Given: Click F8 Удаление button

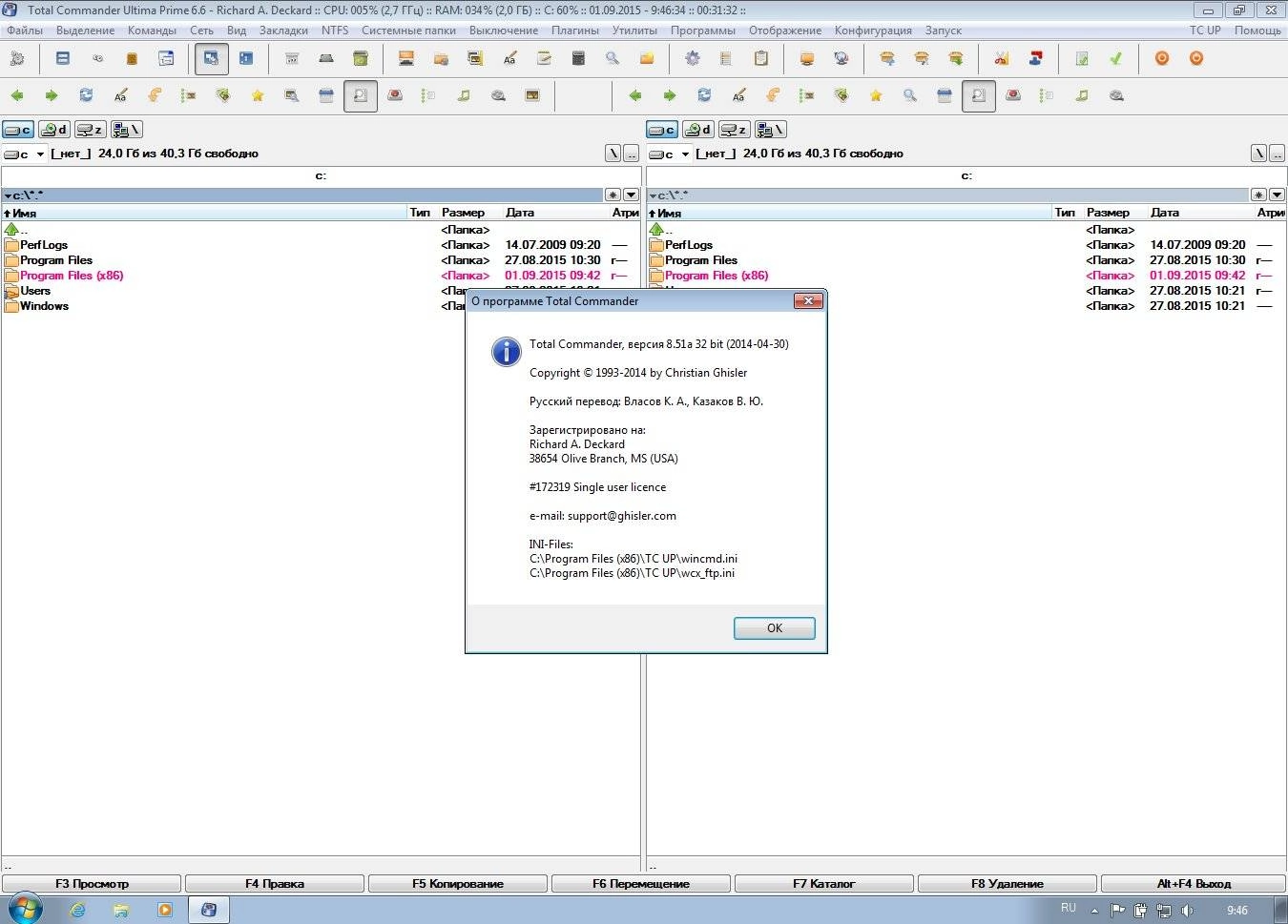Looking at the screenshot, I should point(1008,884).
